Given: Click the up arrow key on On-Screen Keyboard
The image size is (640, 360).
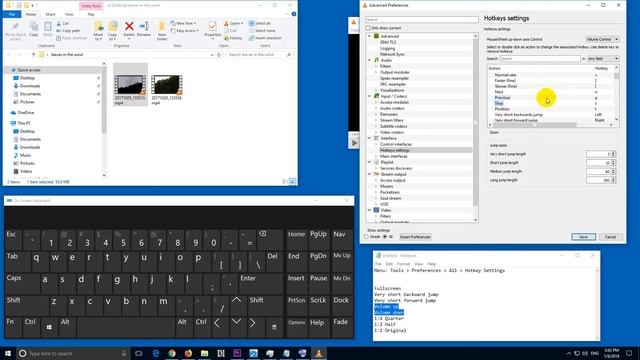Looking at the screenshot, I should click(x=236, y=305).
